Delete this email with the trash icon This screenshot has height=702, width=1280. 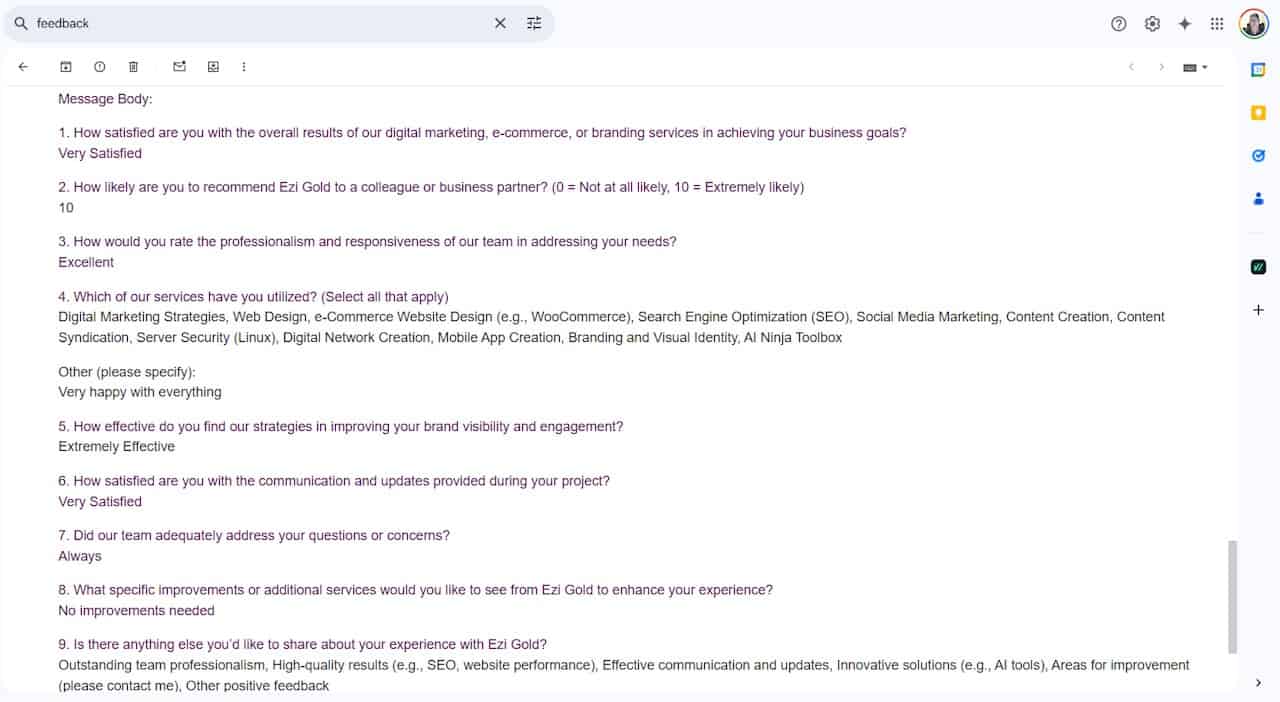(x=133, y=67)
